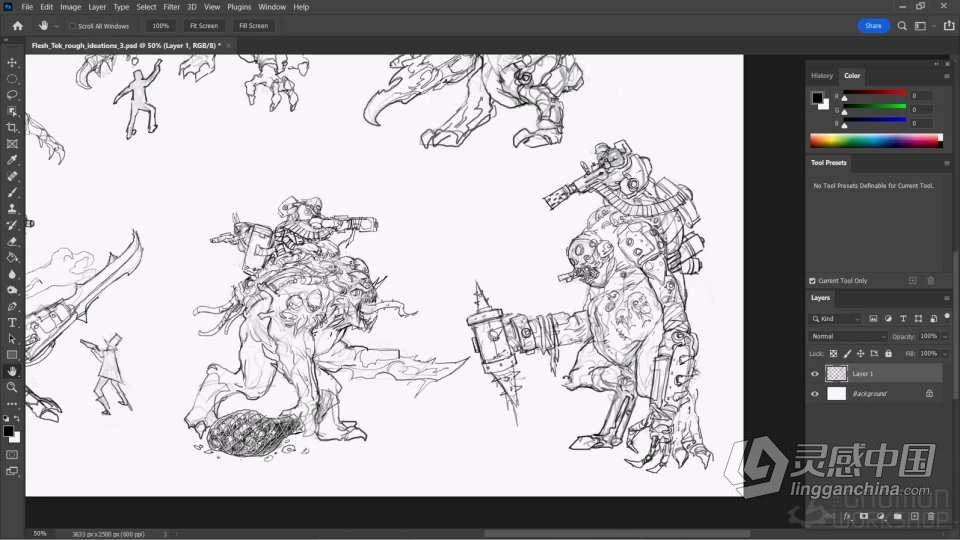
Task: Toggle the layer filtering switch
Action: pyautogui.click(x=947, y=317)
